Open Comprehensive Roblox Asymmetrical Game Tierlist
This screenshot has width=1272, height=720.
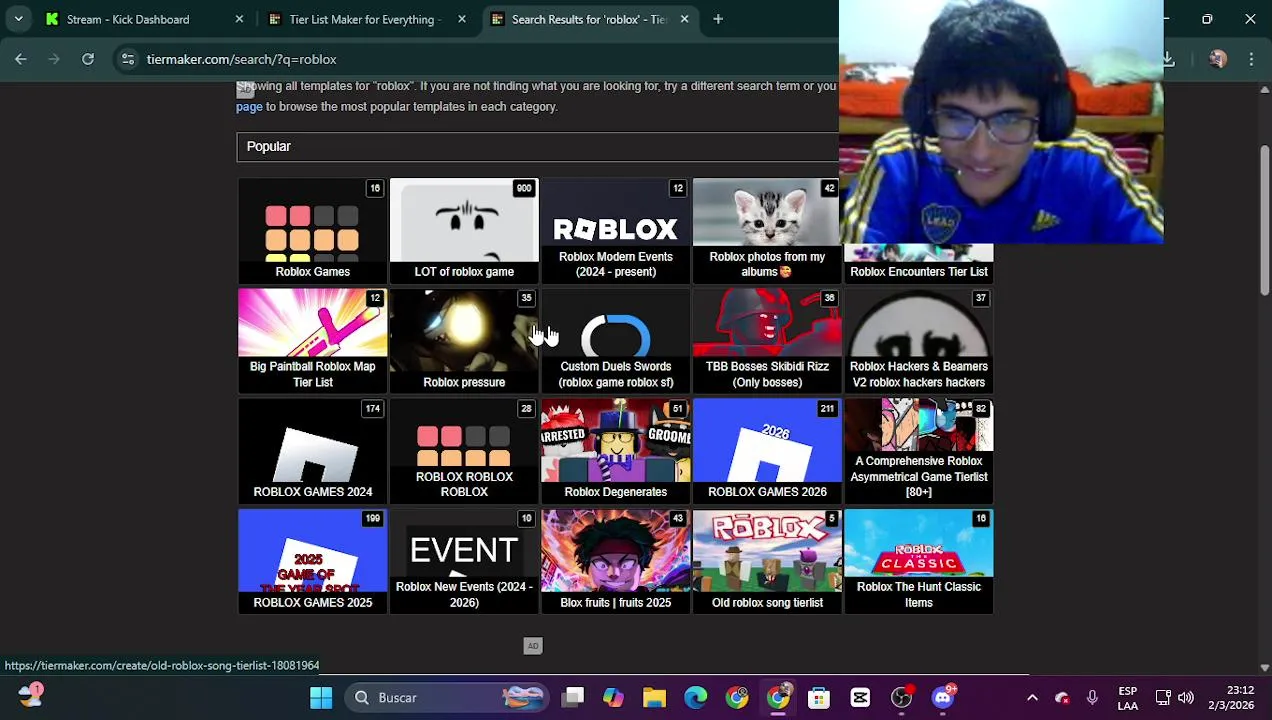[x=918, y=451]
